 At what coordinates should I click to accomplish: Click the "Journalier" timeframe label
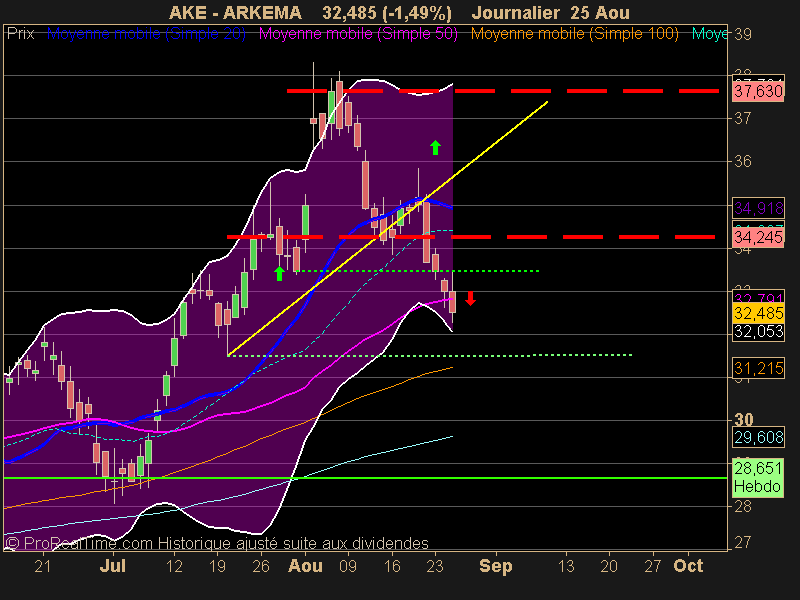[515, 13]
